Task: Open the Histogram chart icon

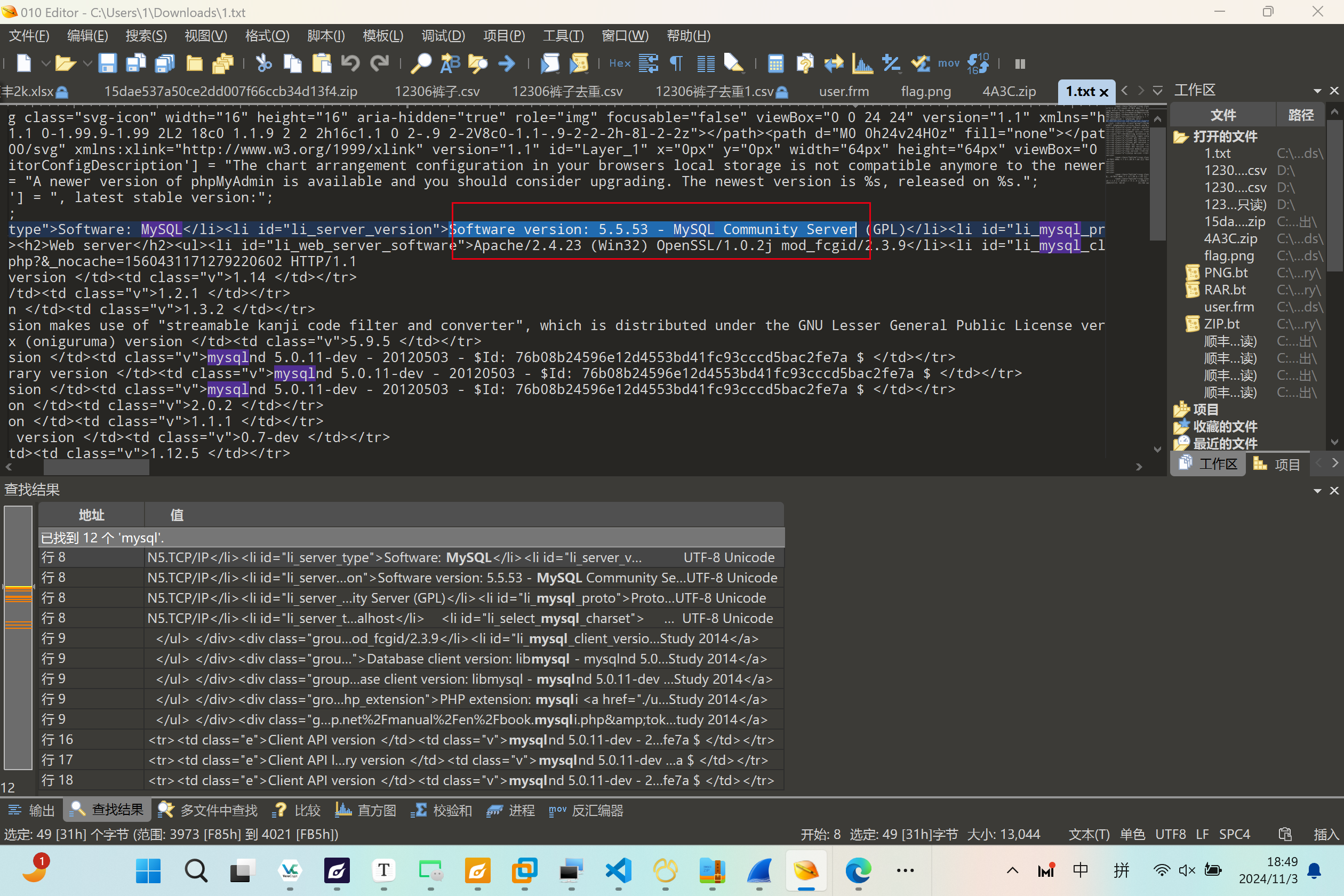Action: [x=862, y=63]
